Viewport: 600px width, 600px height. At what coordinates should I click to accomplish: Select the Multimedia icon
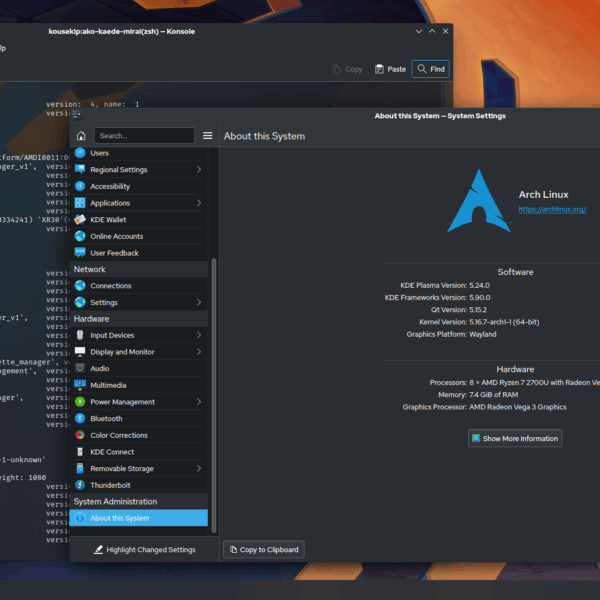click(80, 385)
